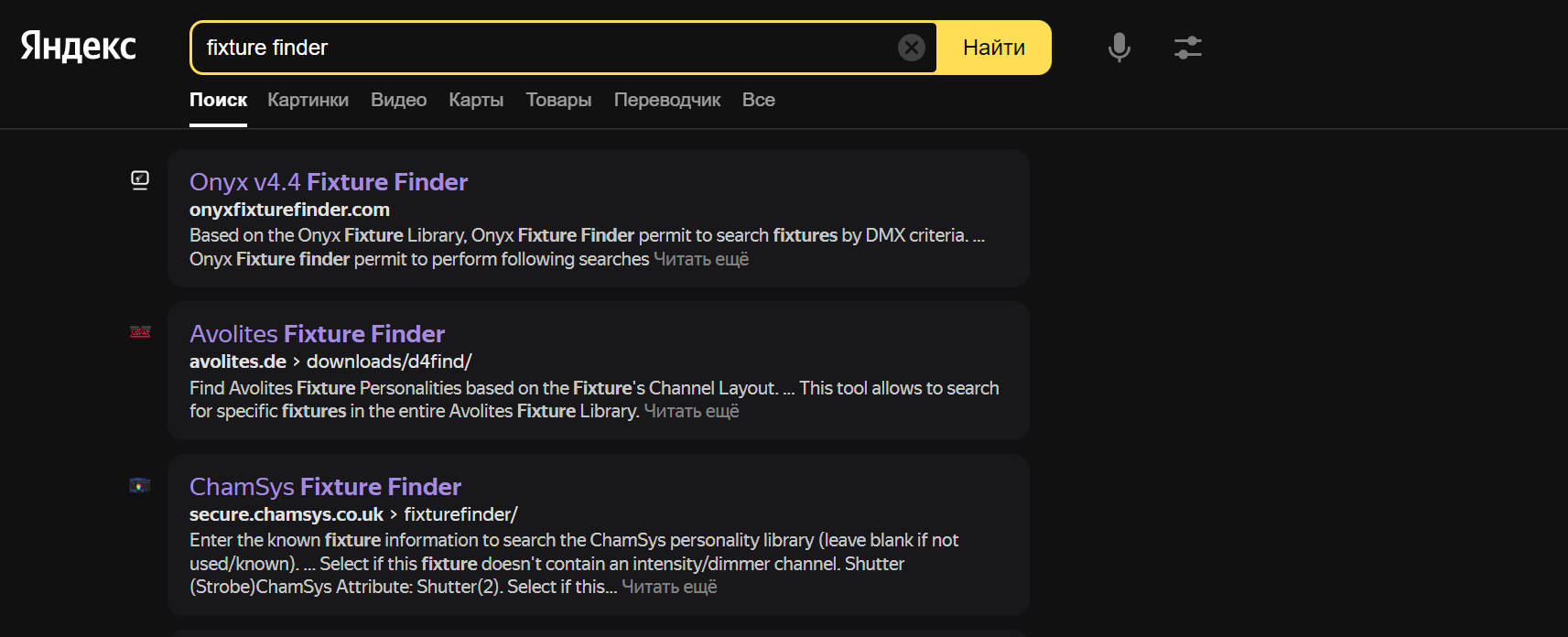Select the Поиск tab
The height and width of the screenshot is (637, 1568).
[218, 100]
